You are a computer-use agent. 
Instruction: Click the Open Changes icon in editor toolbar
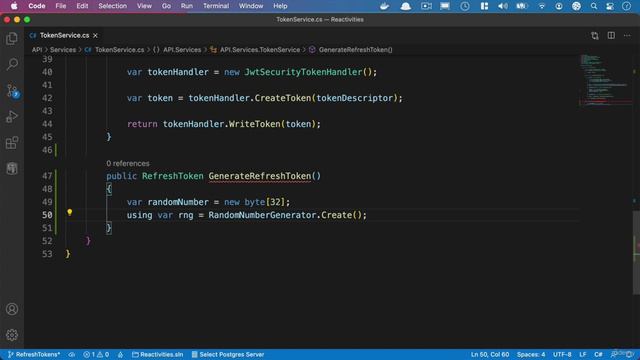595,36
